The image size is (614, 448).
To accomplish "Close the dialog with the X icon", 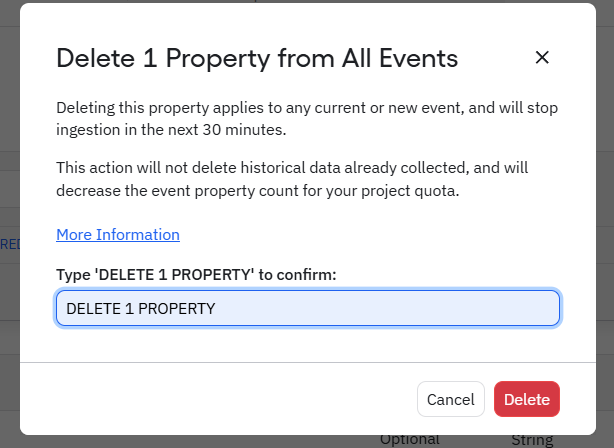I will pyautogui.click(x=542, y=58).
